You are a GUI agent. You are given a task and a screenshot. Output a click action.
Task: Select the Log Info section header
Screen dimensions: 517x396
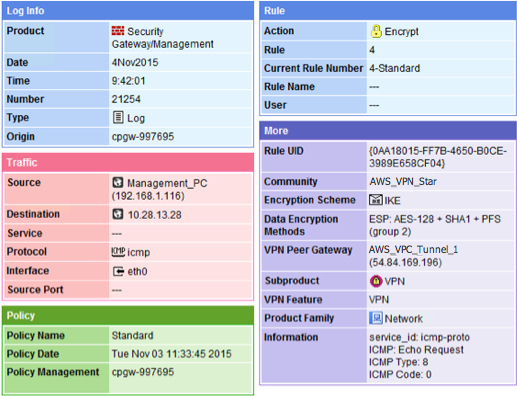tap(128, 11)
